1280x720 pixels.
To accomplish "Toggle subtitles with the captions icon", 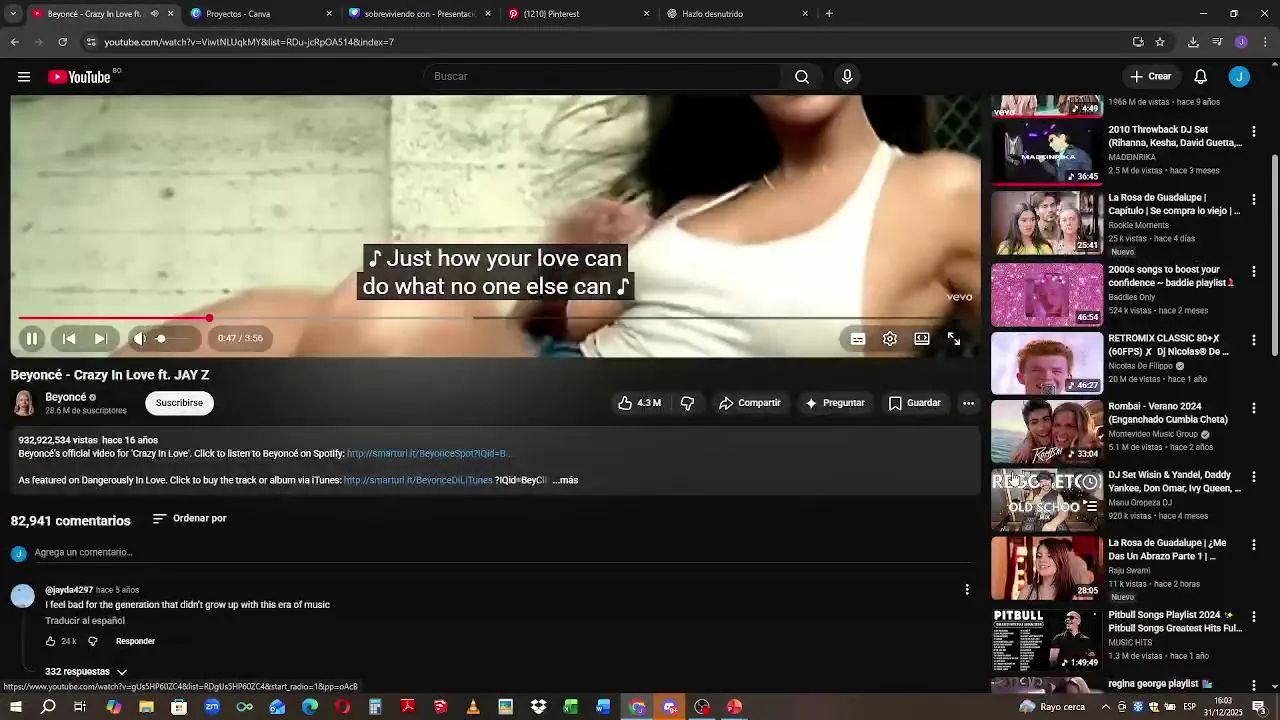I will pos(858,339).
